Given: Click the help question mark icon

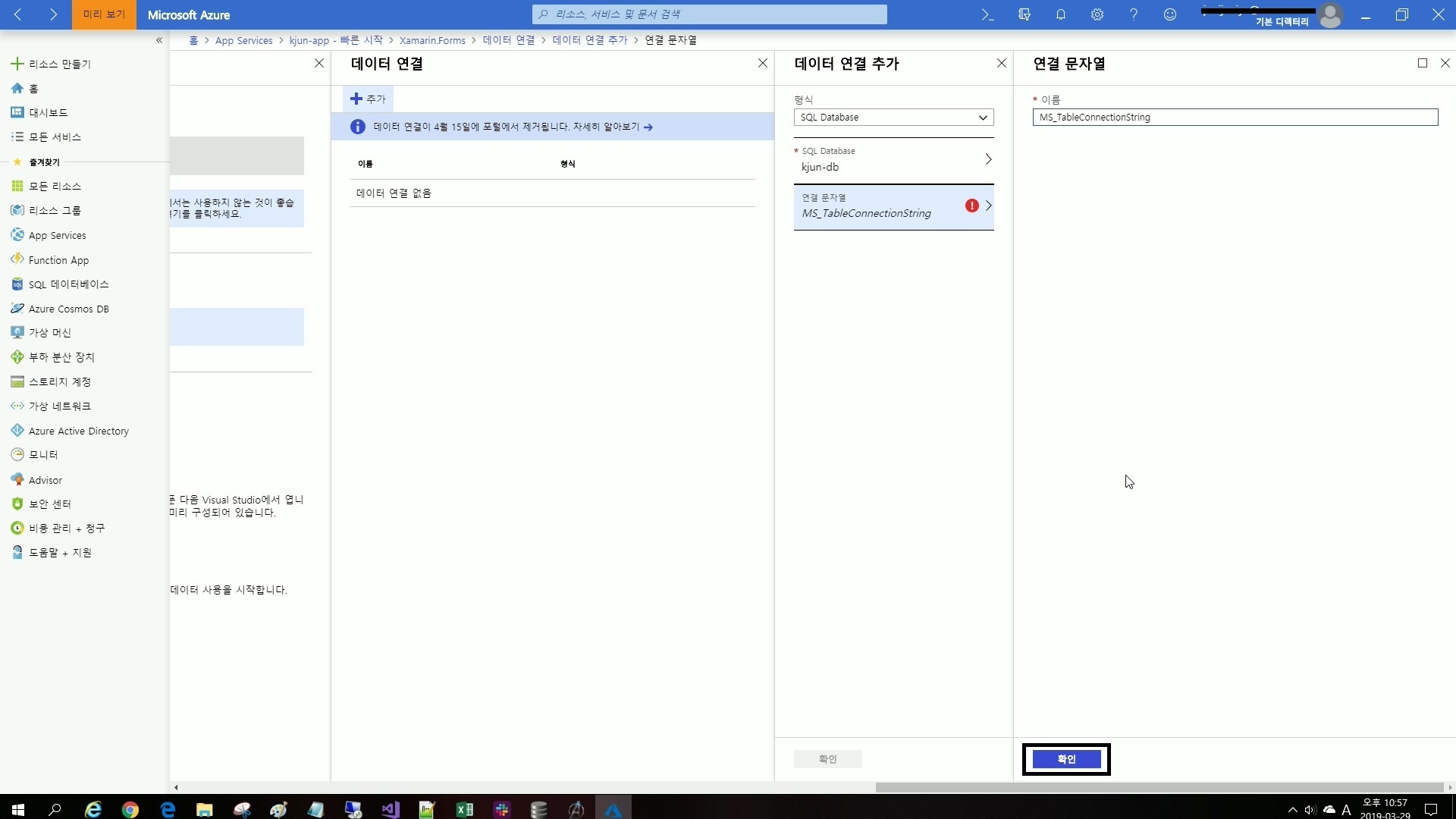Looking at the screenshot, I should pos(1133,14).
